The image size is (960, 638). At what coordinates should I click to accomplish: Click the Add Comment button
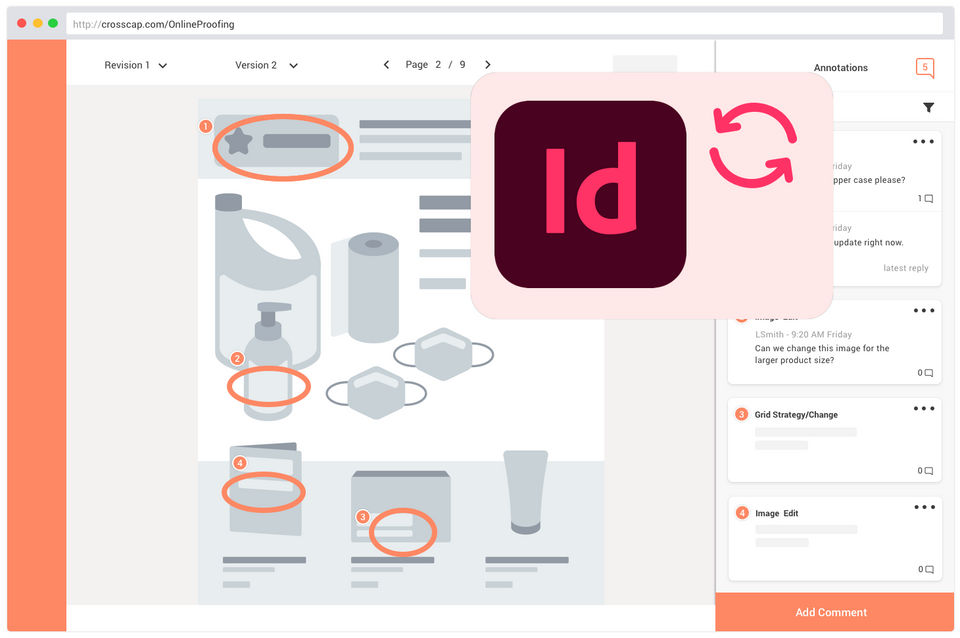[834, 612]
